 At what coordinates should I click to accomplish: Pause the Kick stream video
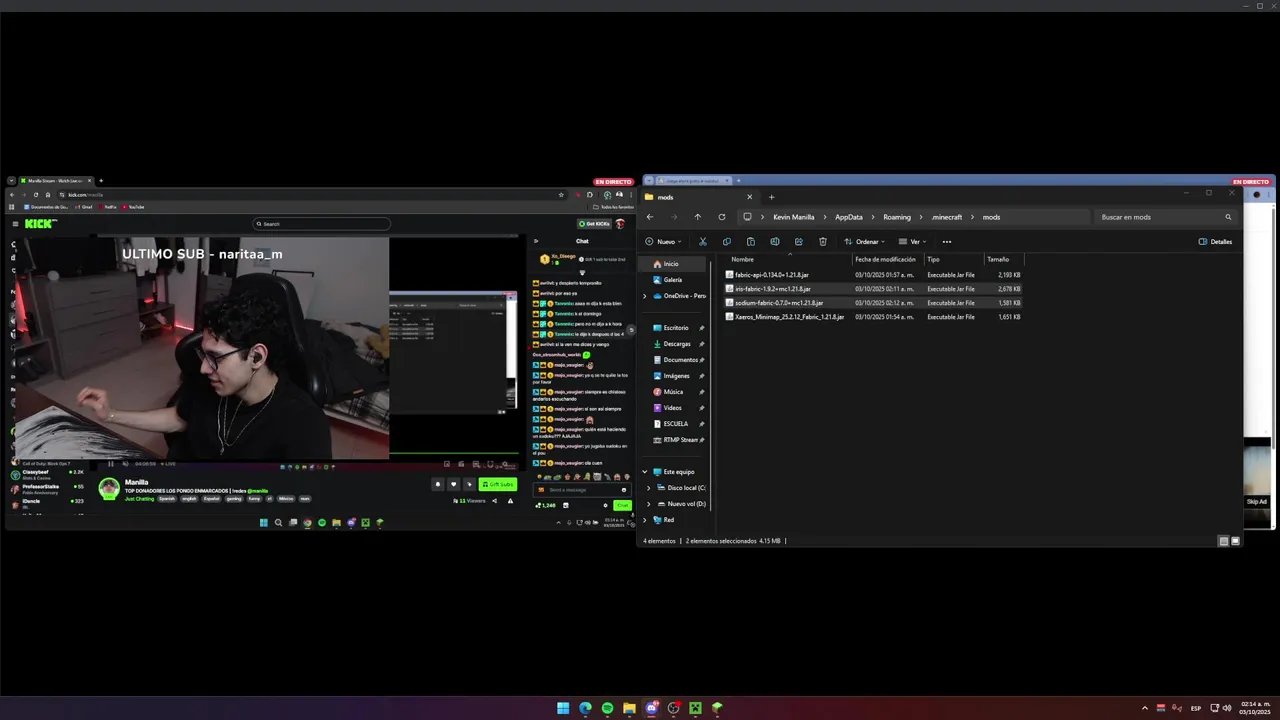tap(111, 464)
